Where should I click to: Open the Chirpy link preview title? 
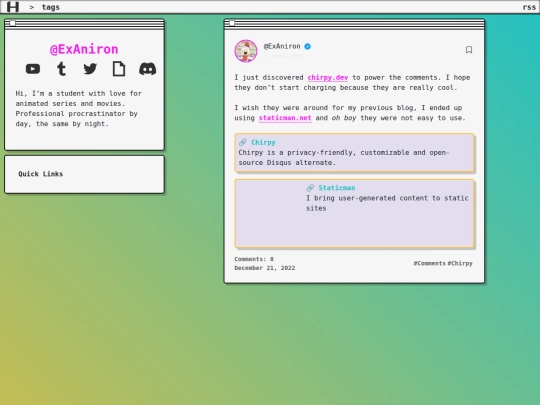263,142
